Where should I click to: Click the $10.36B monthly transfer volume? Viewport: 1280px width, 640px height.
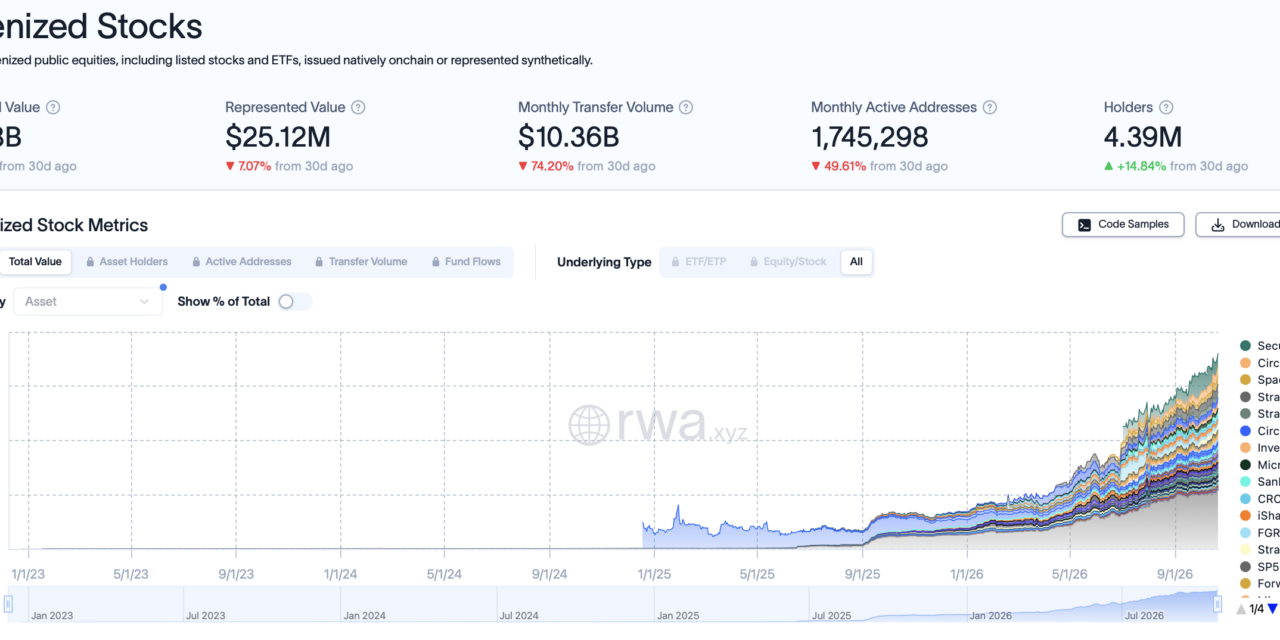click(x=569, y=137)
